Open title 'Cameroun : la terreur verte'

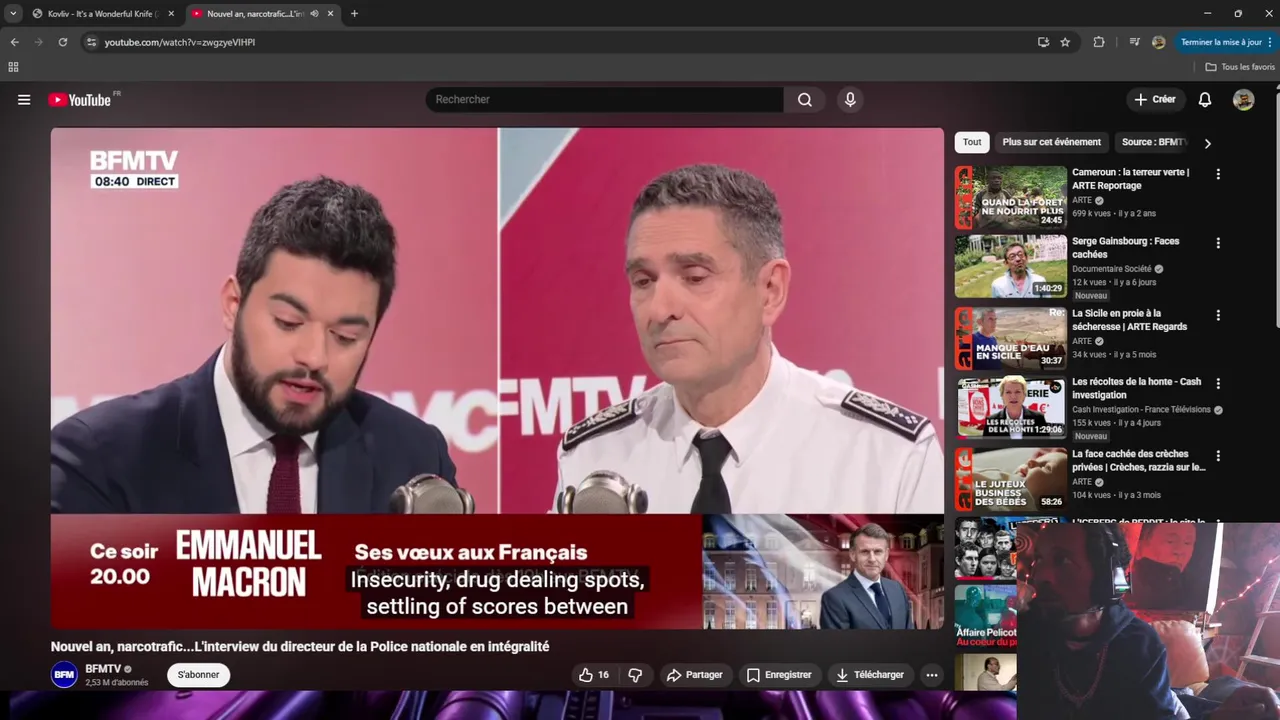pyautogui.click(x=1130, y=179)
